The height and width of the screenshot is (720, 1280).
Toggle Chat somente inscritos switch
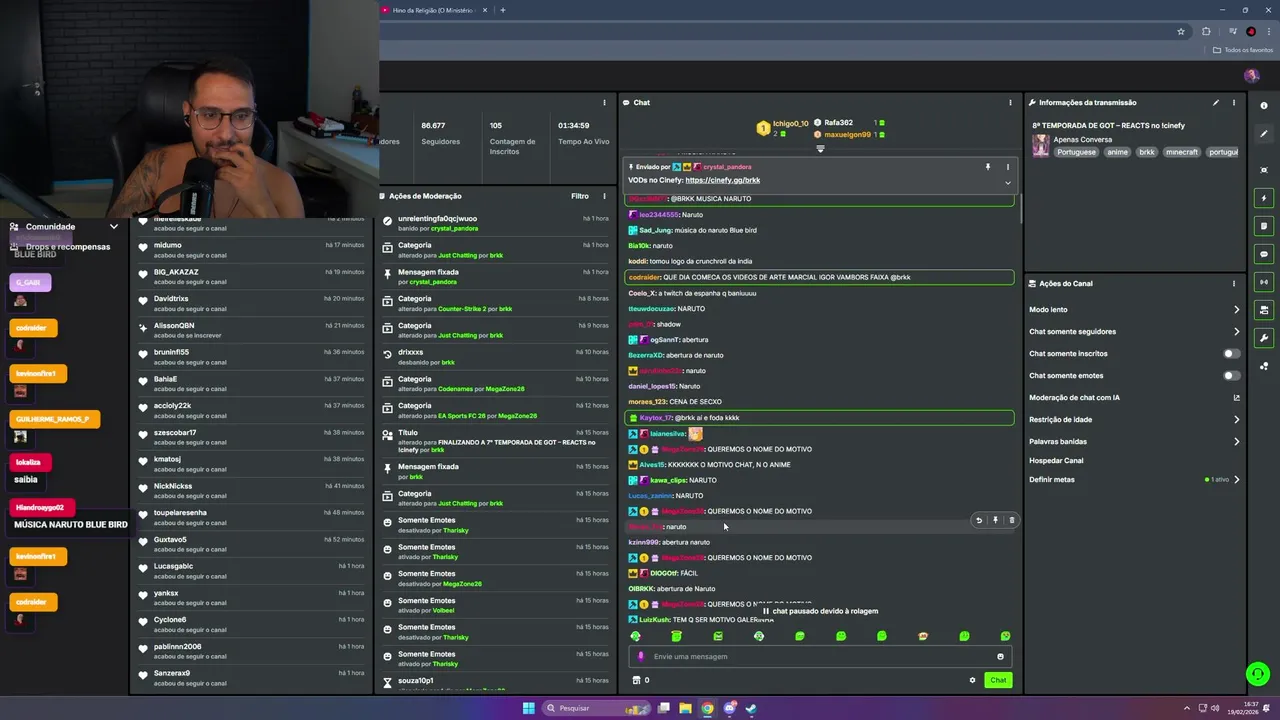1232,353
